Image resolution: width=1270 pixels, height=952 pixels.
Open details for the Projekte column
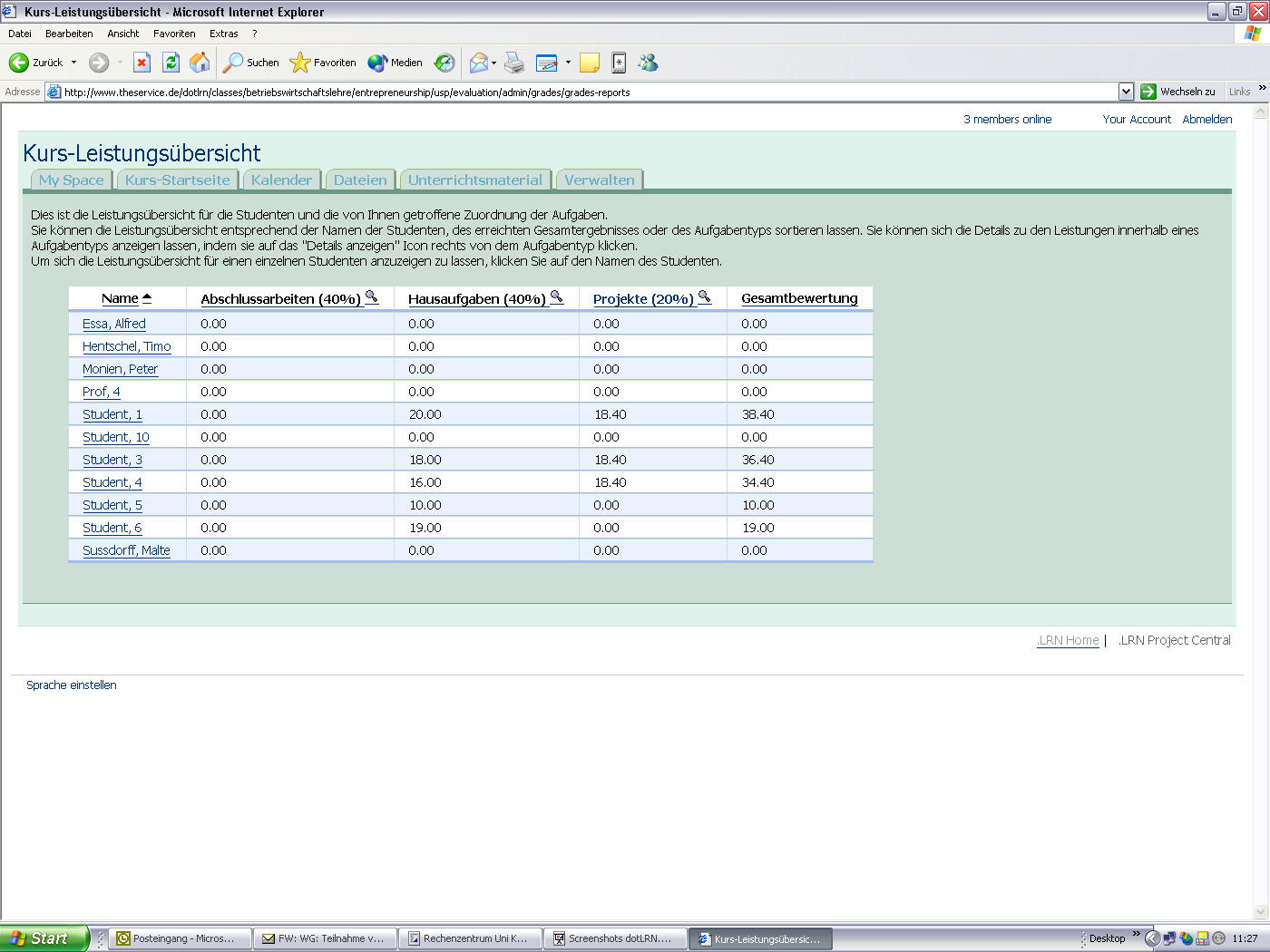(705, 296)
